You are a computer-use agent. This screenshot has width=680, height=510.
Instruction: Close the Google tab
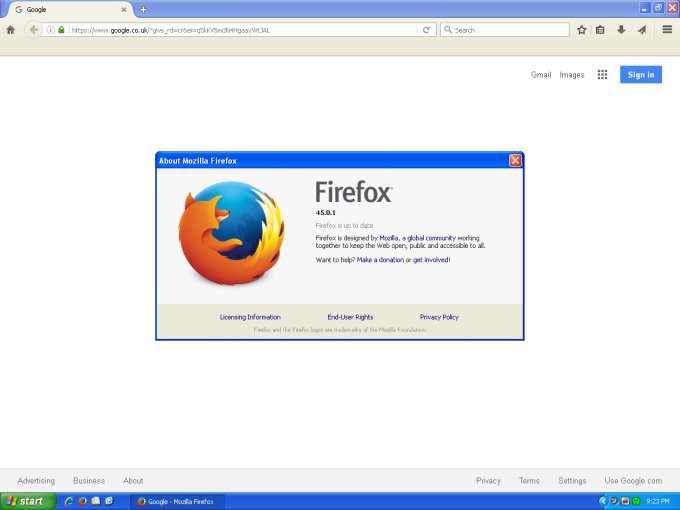tap(124, 9)
